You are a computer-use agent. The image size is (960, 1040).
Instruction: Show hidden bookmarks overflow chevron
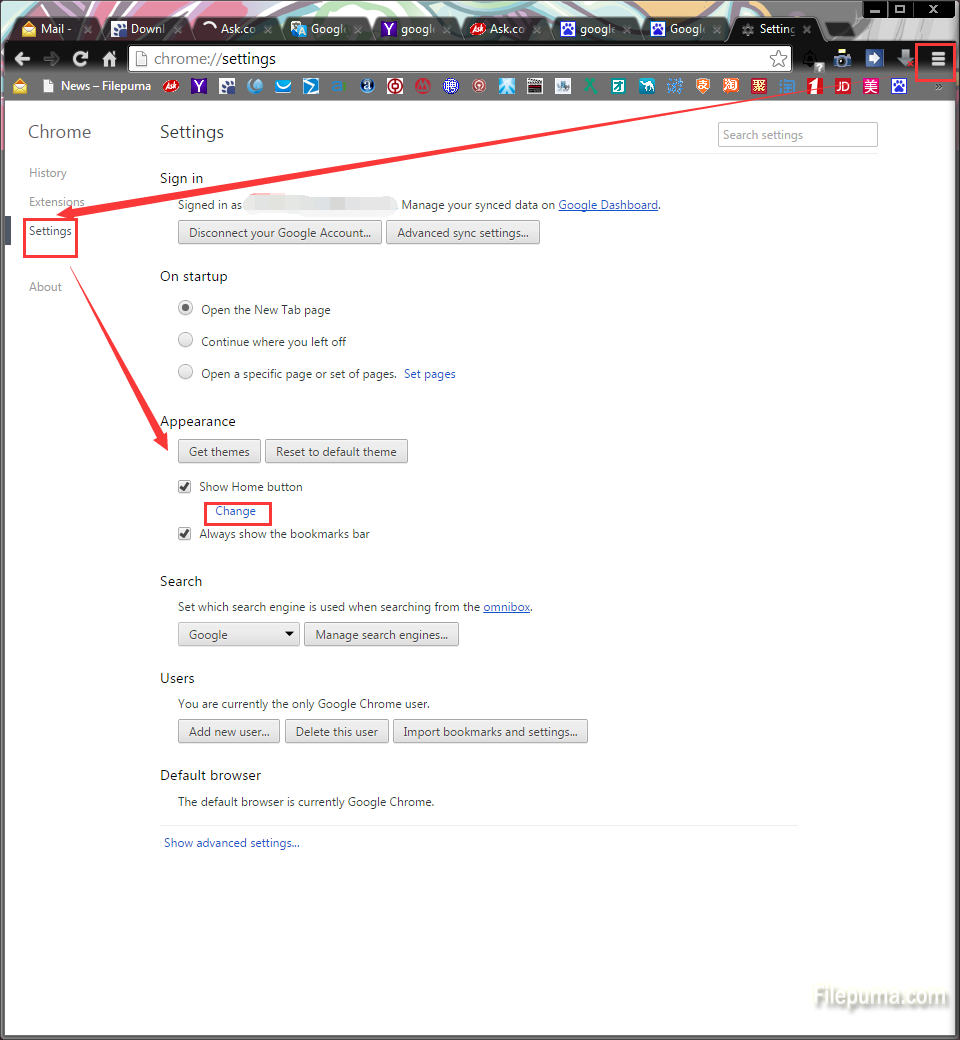pyautogui.click(x=938, y=87)
